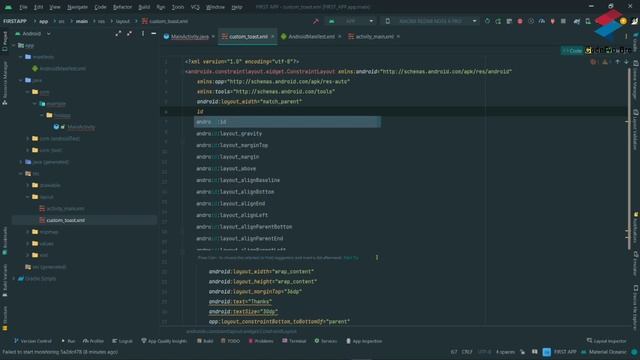Open the Refactor menu
This screenshot has height=360, width=640.
(122, 7)
